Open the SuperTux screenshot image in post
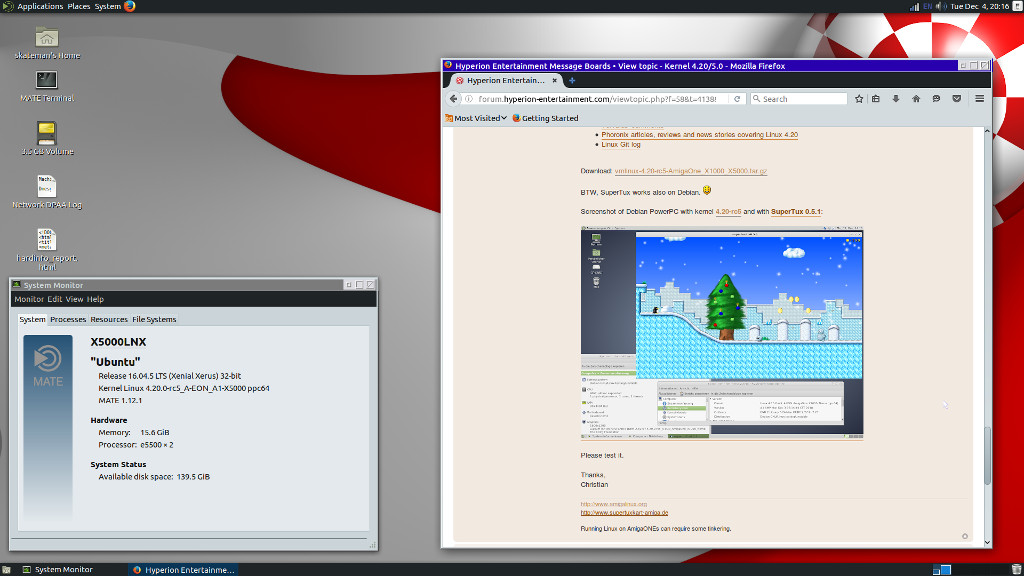The height and width of the screenshot is (576, 1024). (722, 332)
